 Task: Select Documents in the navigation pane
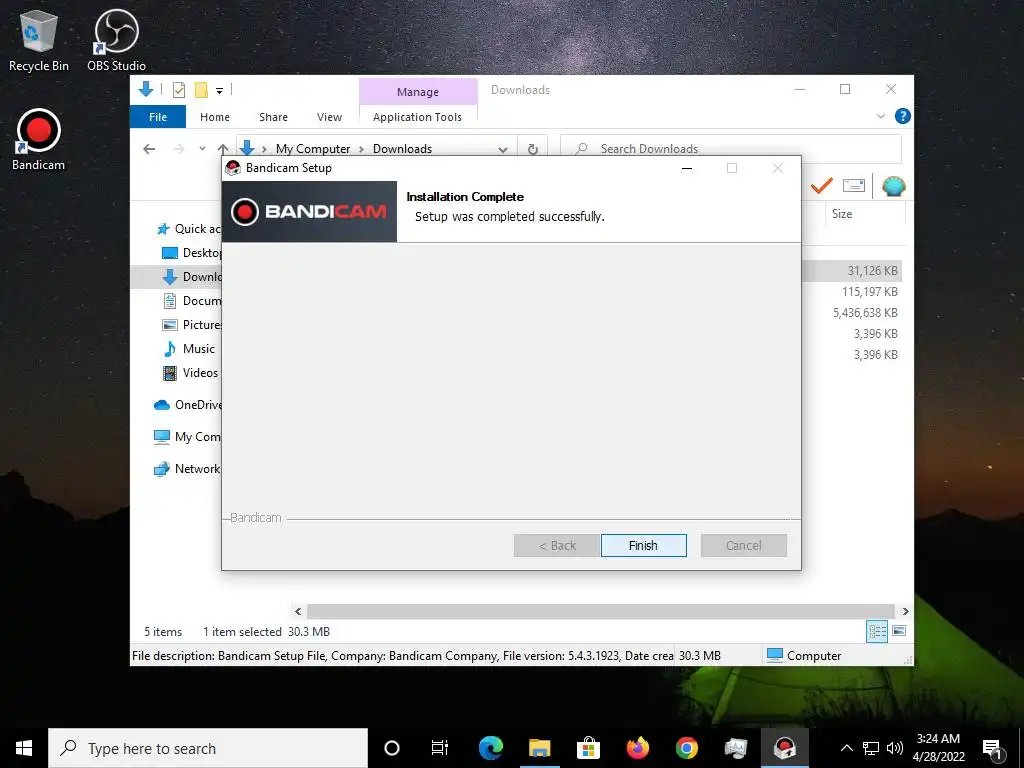pos(192,301)
